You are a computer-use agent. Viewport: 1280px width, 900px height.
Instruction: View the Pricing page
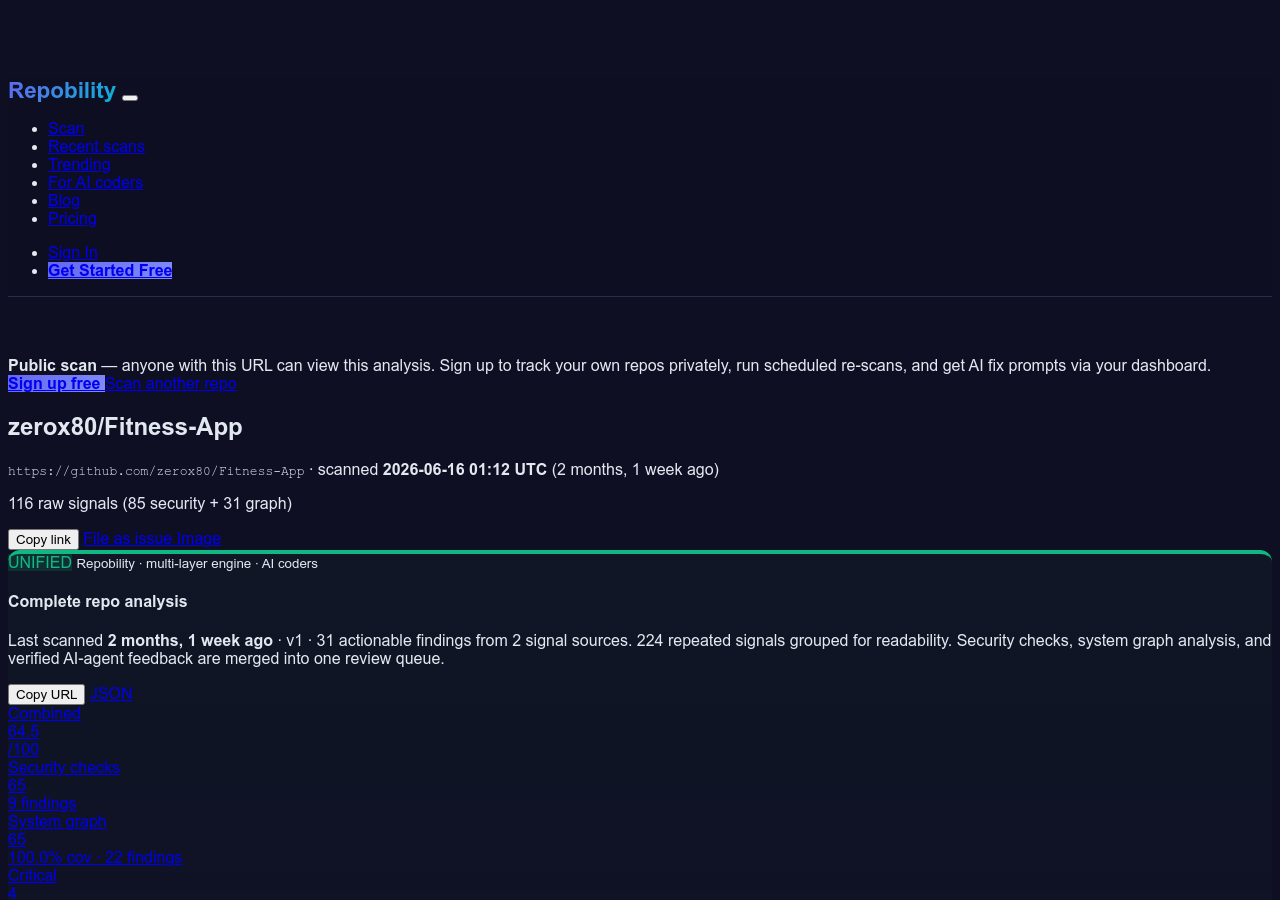pos(72,218)
